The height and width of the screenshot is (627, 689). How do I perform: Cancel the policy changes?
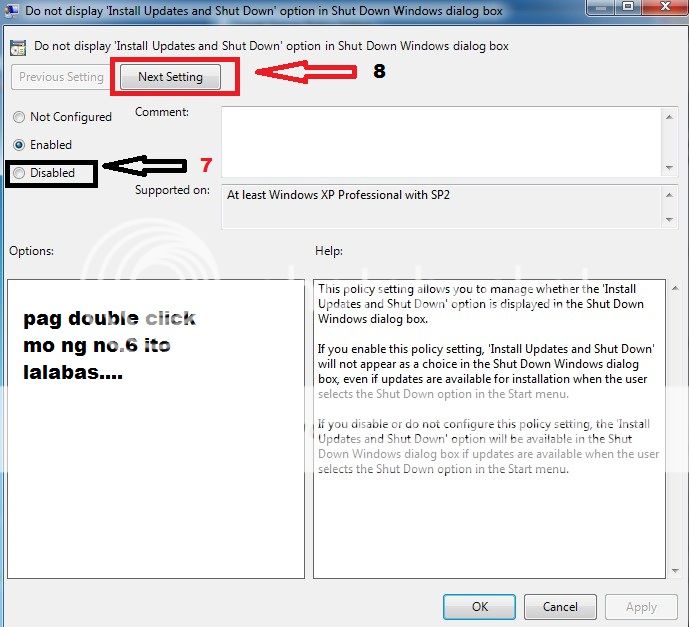pyautogui.click(x=560, y=606)
